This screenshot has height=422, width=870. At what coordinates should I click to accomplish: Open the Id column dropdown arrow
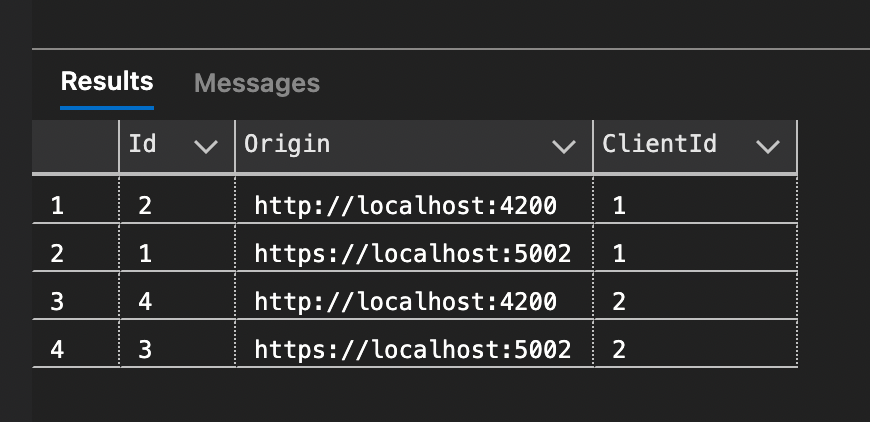pyautogui.click(x=206, y=146)
